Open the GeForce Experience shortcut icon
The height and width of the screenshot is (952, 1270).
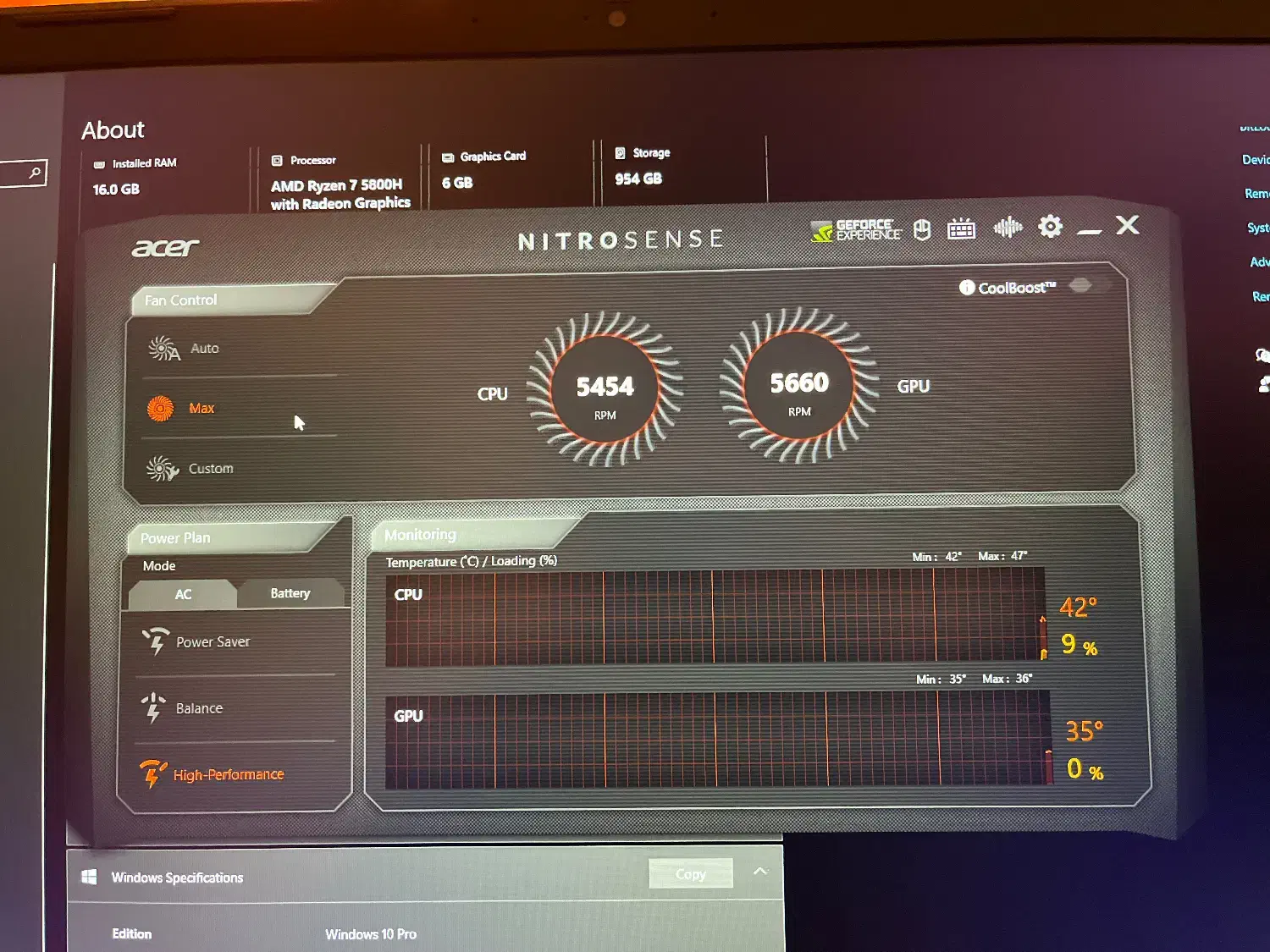point(855,228)
